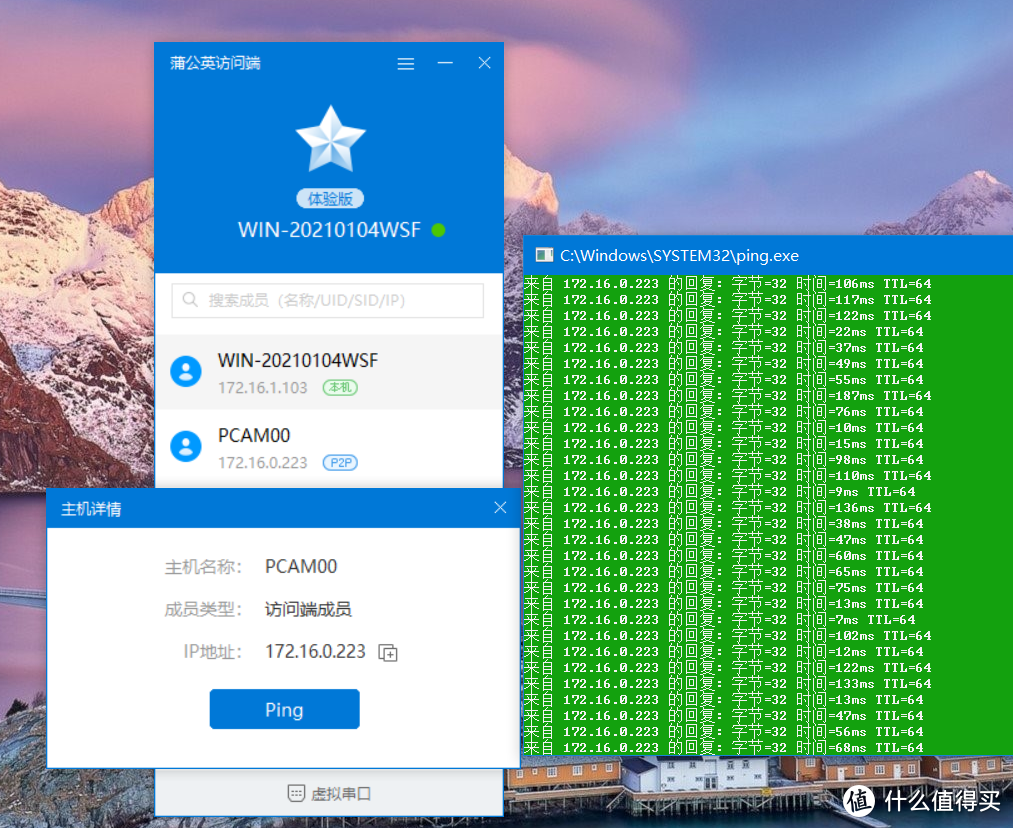Close the 蒲公英访问端 window

tap(485, 63)
